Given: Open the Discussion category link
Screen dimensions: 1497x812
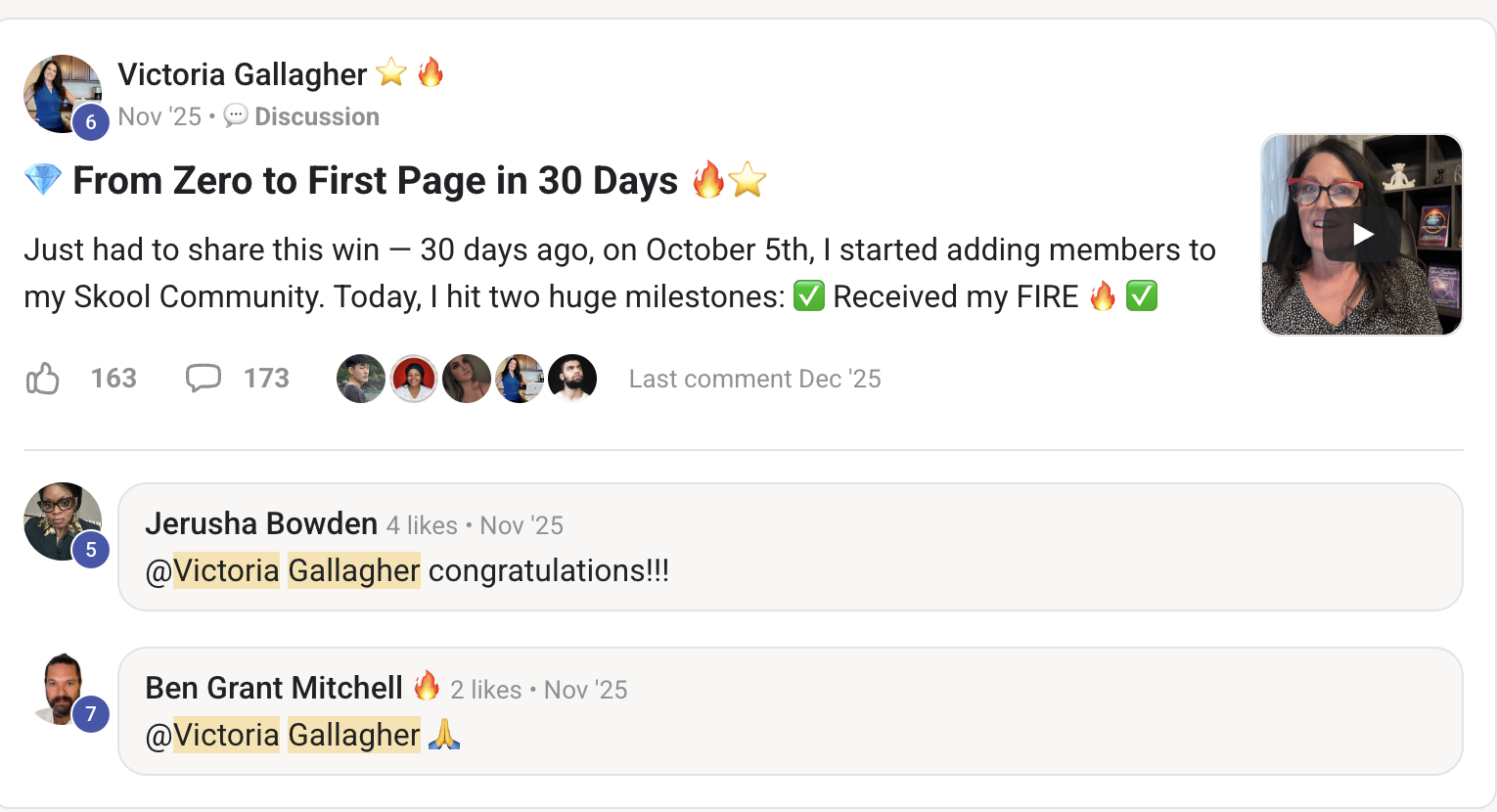Looking at the screenshot, I should coord(316,116).
